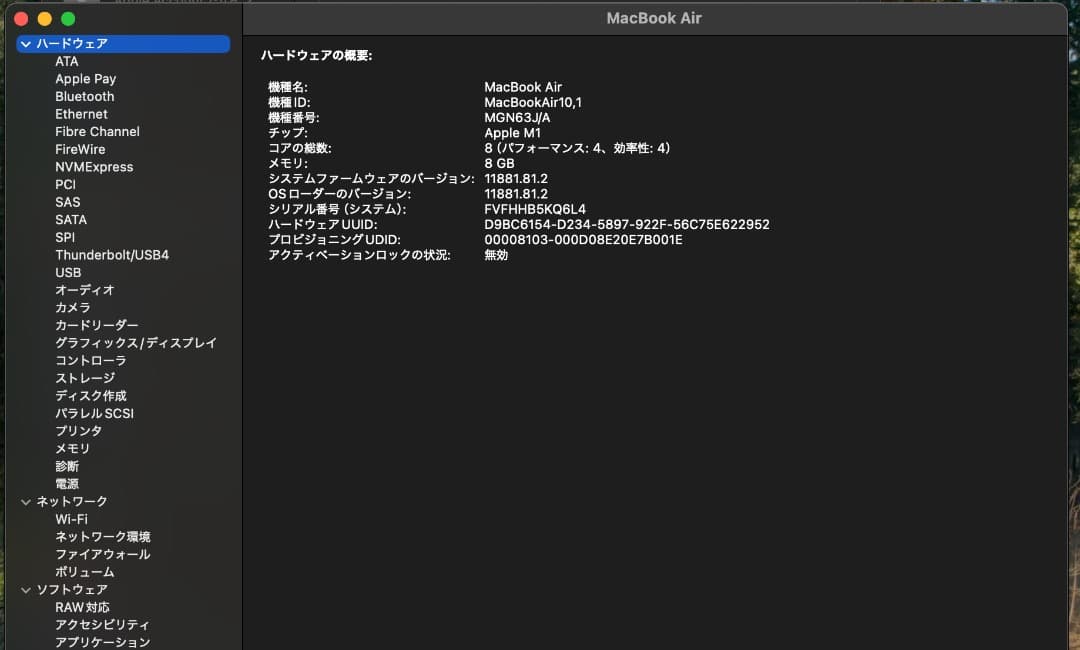The height and width of the screenshot is (650, 1080).
Task: View 電源 power information
Action: pyautogui.click(x=72, y=484)
